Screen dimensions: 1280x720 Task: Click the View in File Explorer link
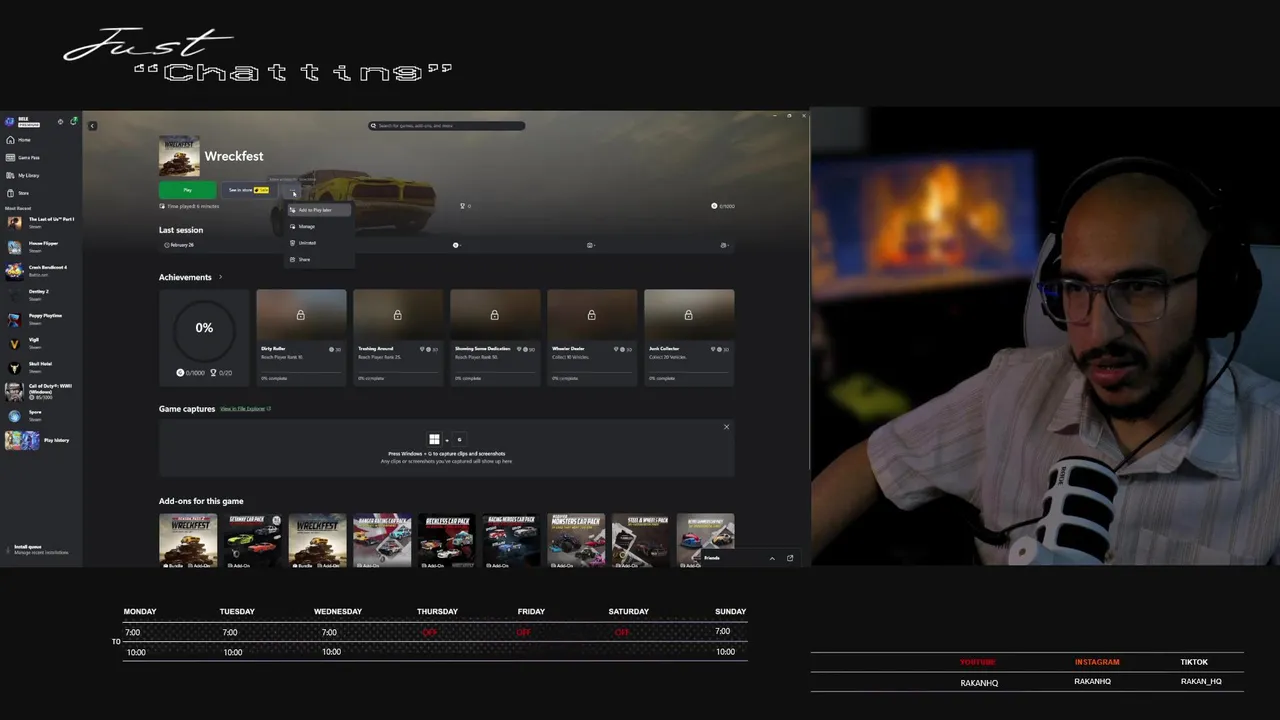point(245,409)
